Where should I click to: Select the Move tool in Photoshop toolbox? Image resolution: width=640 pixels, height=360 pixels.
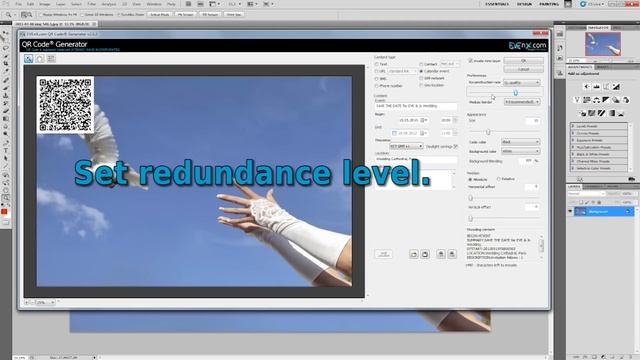click(6, 33)
